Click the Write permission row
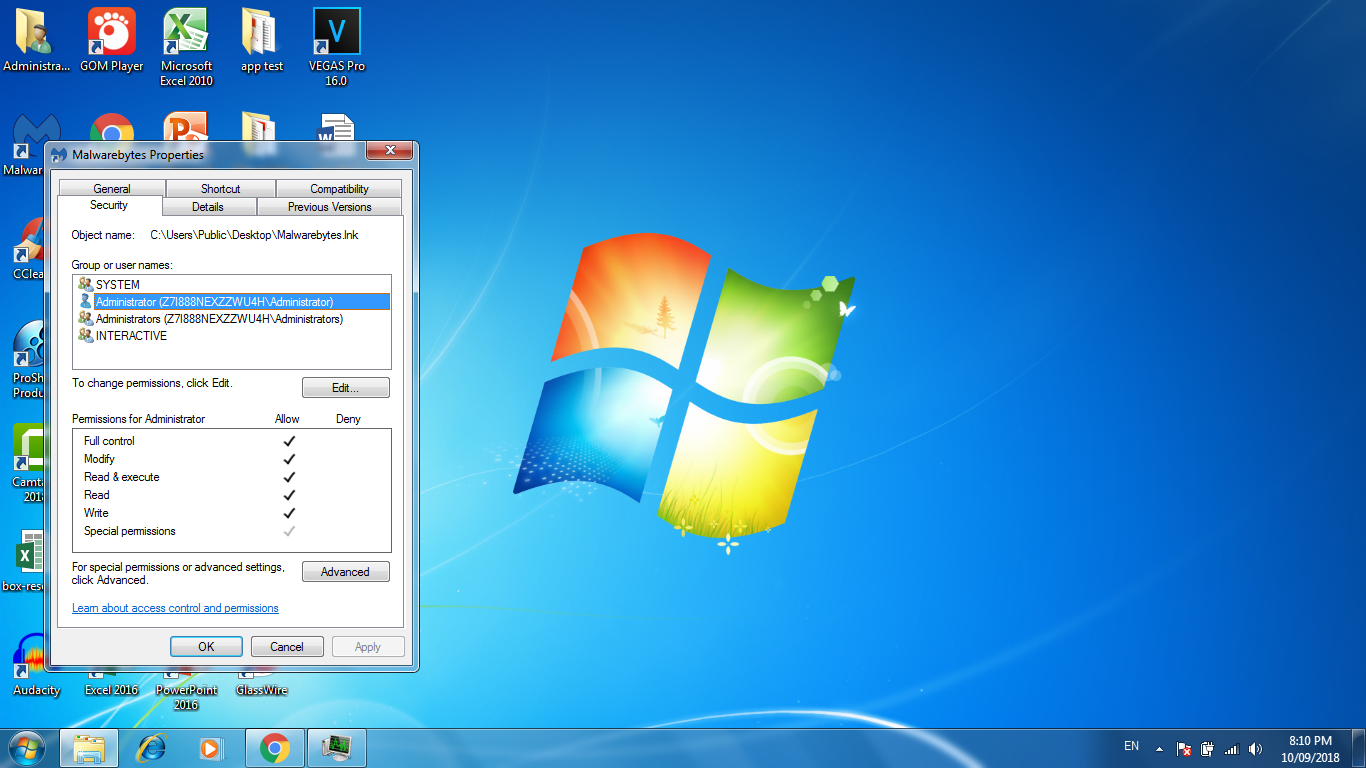The image size is (1366, 768). 232,513
